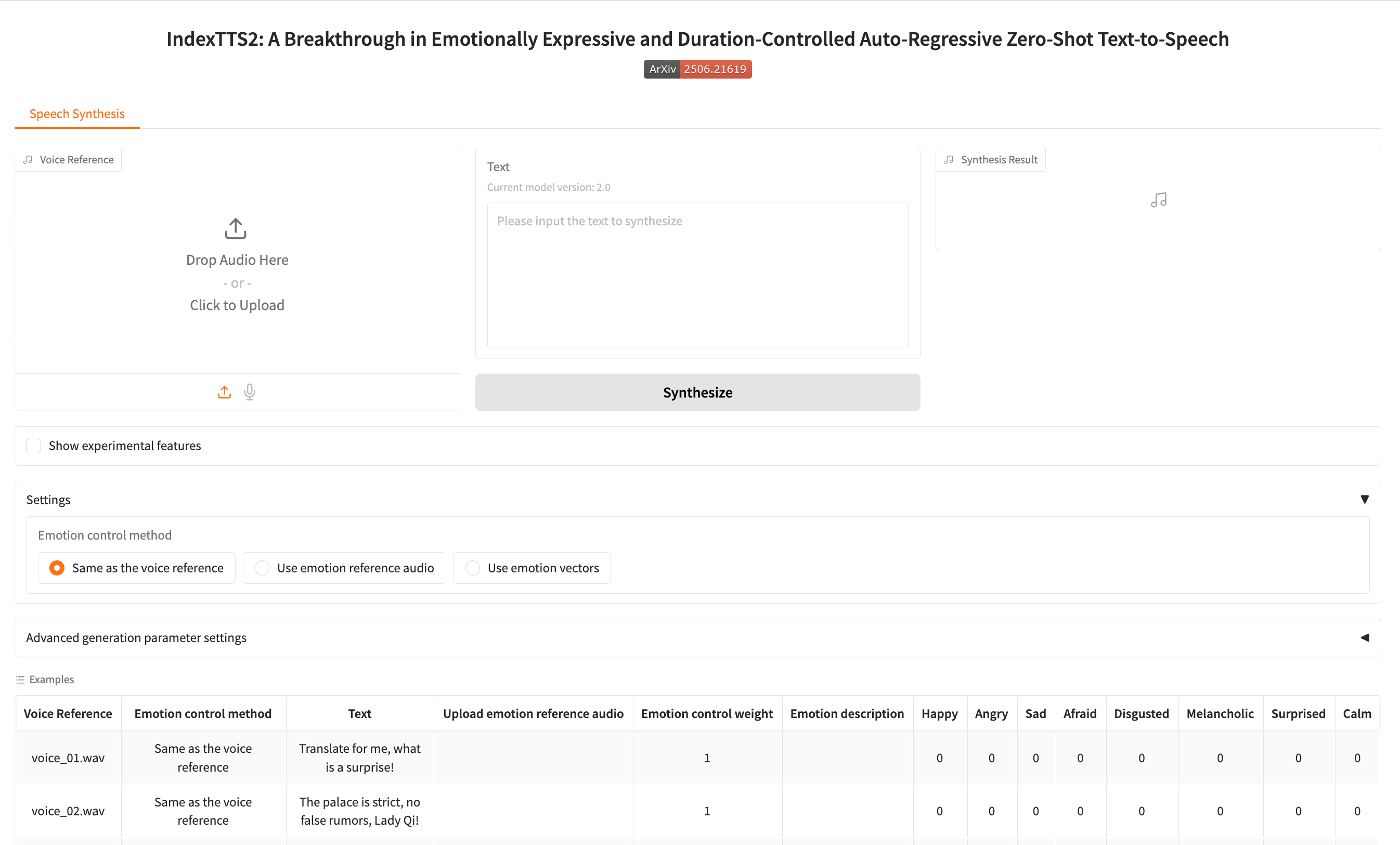The height and width of the screenshot is (845, 1400).
Task: Switch to the Speech Synthesis tab
Action: tap(77, 114)
